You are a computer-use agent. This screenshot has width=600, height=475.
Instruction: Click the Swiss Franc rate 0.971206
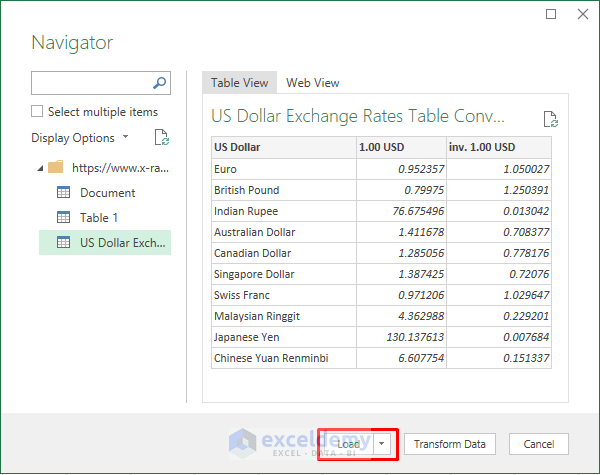[421, 295]
